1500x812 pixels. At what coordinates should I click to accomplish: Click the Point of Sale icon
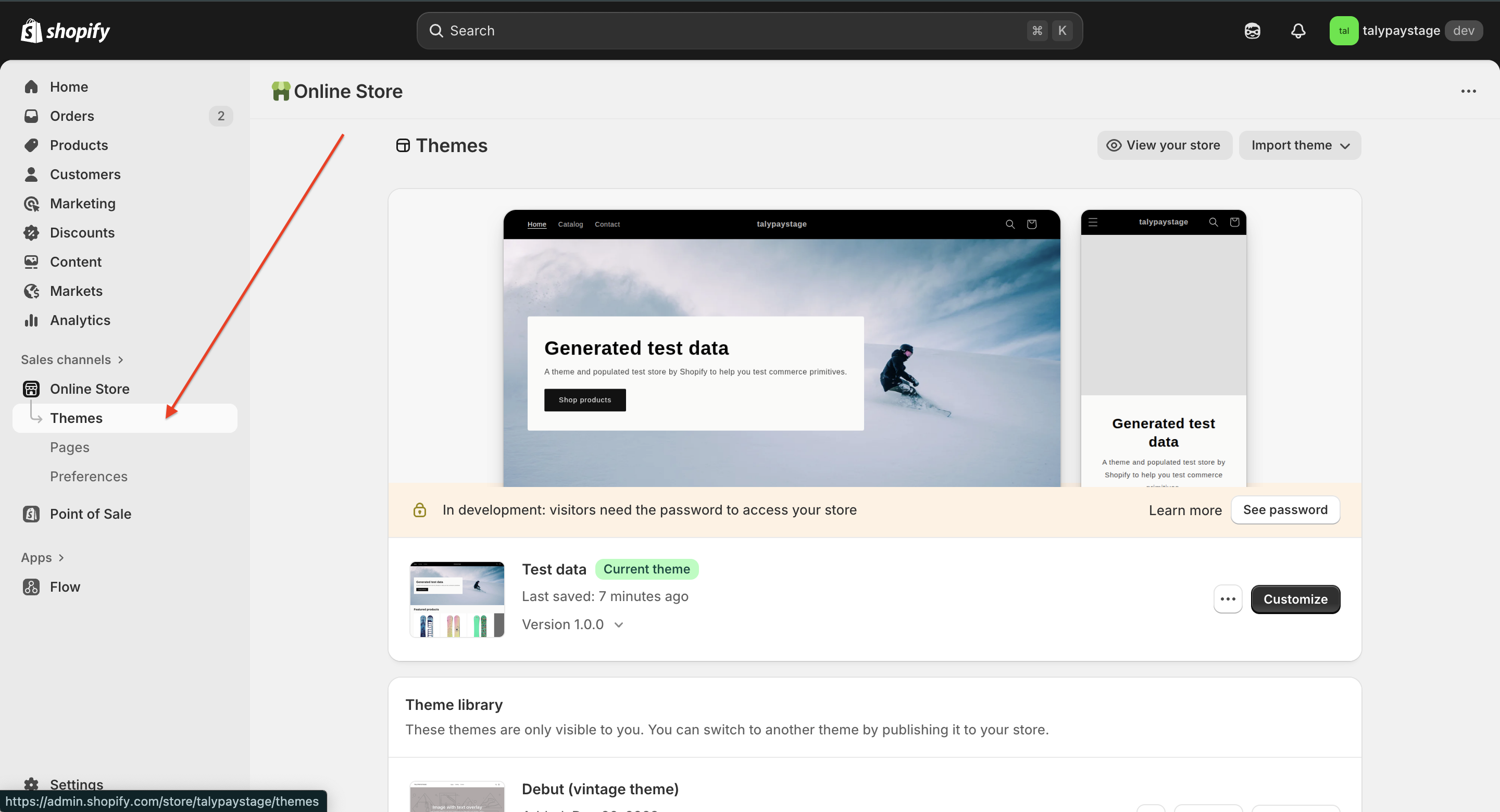click(31, 514)
